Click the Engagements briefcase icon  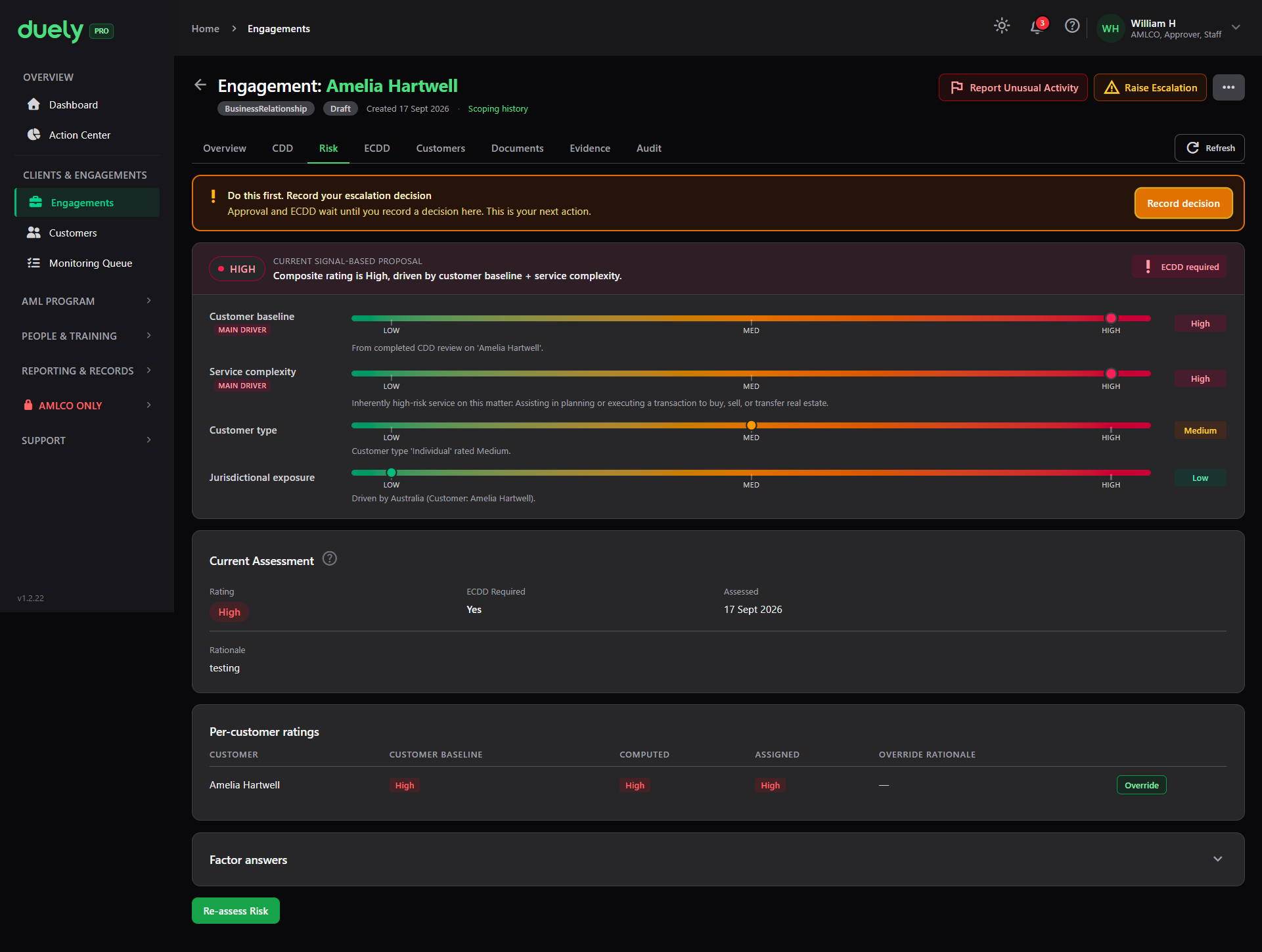[x=35, y=202]
